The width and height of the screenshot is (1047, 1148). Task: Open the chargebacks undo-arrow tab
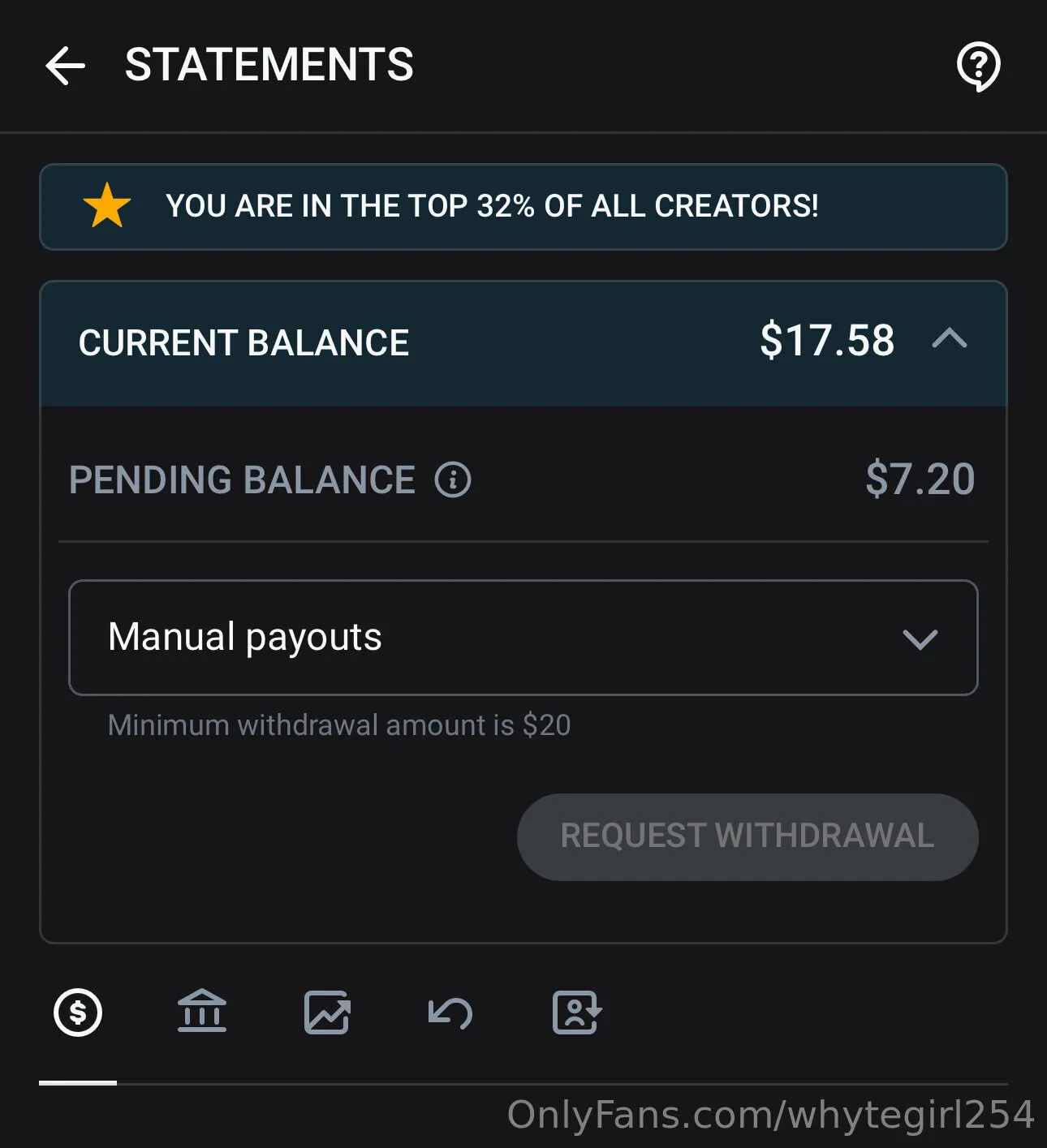click(x=450, y=1013)
